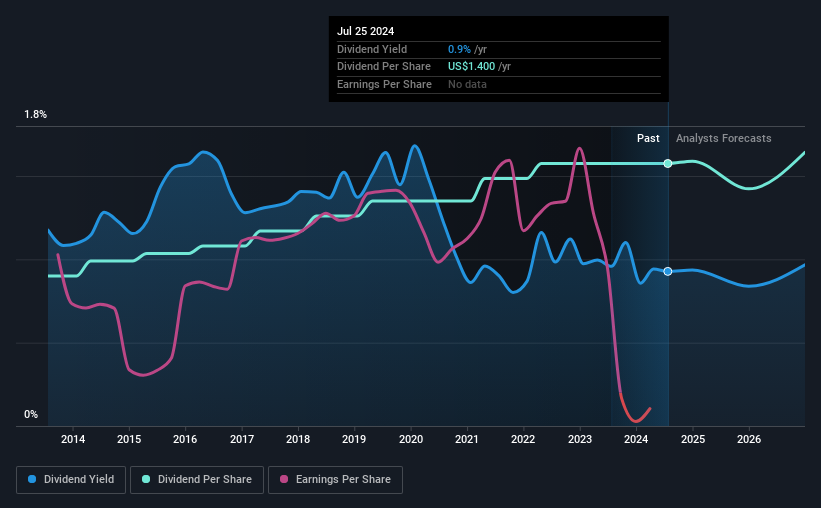Click the 2024 x-axis label
Screen dimensions: 821x508
(636, 439)
